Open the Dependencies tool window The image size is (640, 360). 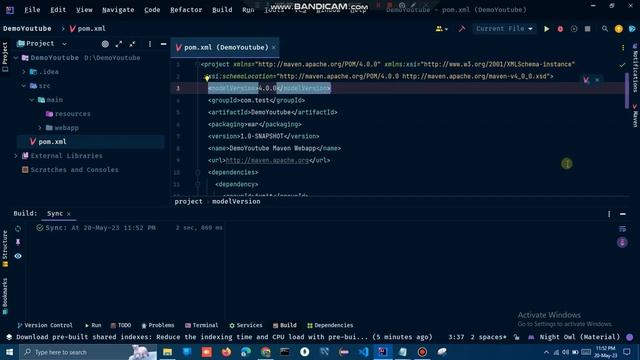(x=330, y=325)
